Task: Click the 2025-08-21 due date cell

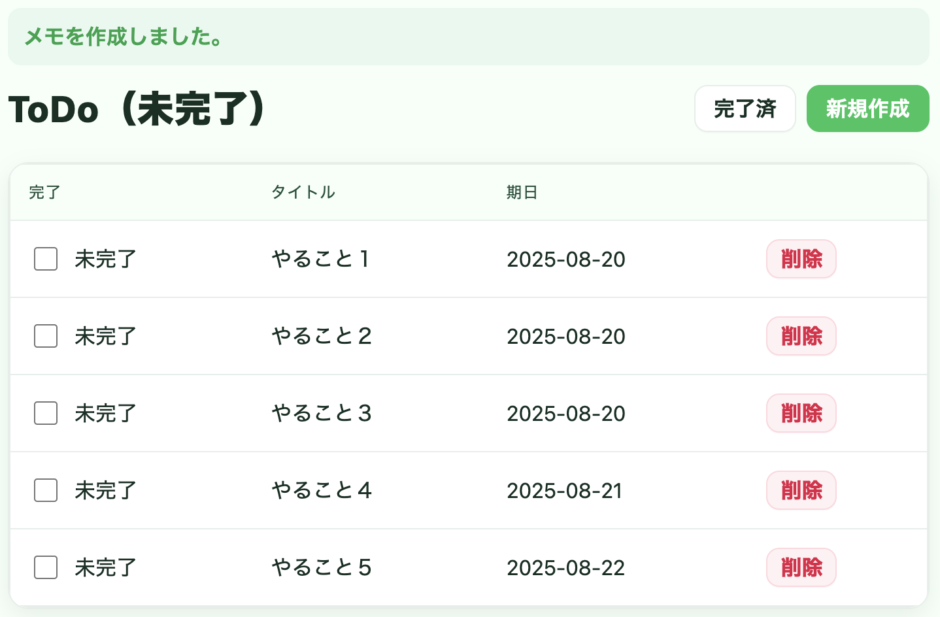Action: 564,490
